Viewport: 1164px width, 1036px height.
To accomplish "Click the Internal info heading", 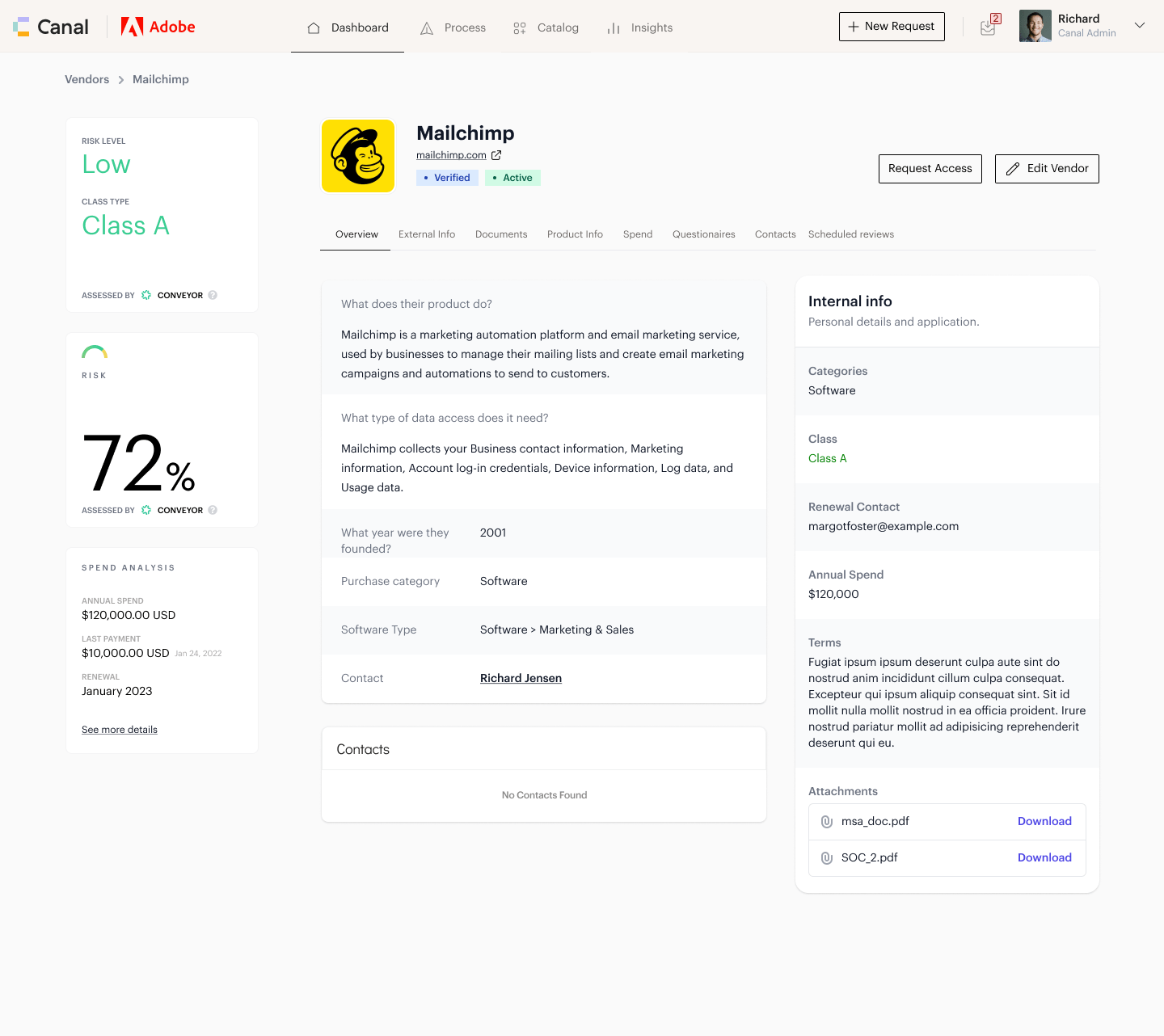I will 850,301.
